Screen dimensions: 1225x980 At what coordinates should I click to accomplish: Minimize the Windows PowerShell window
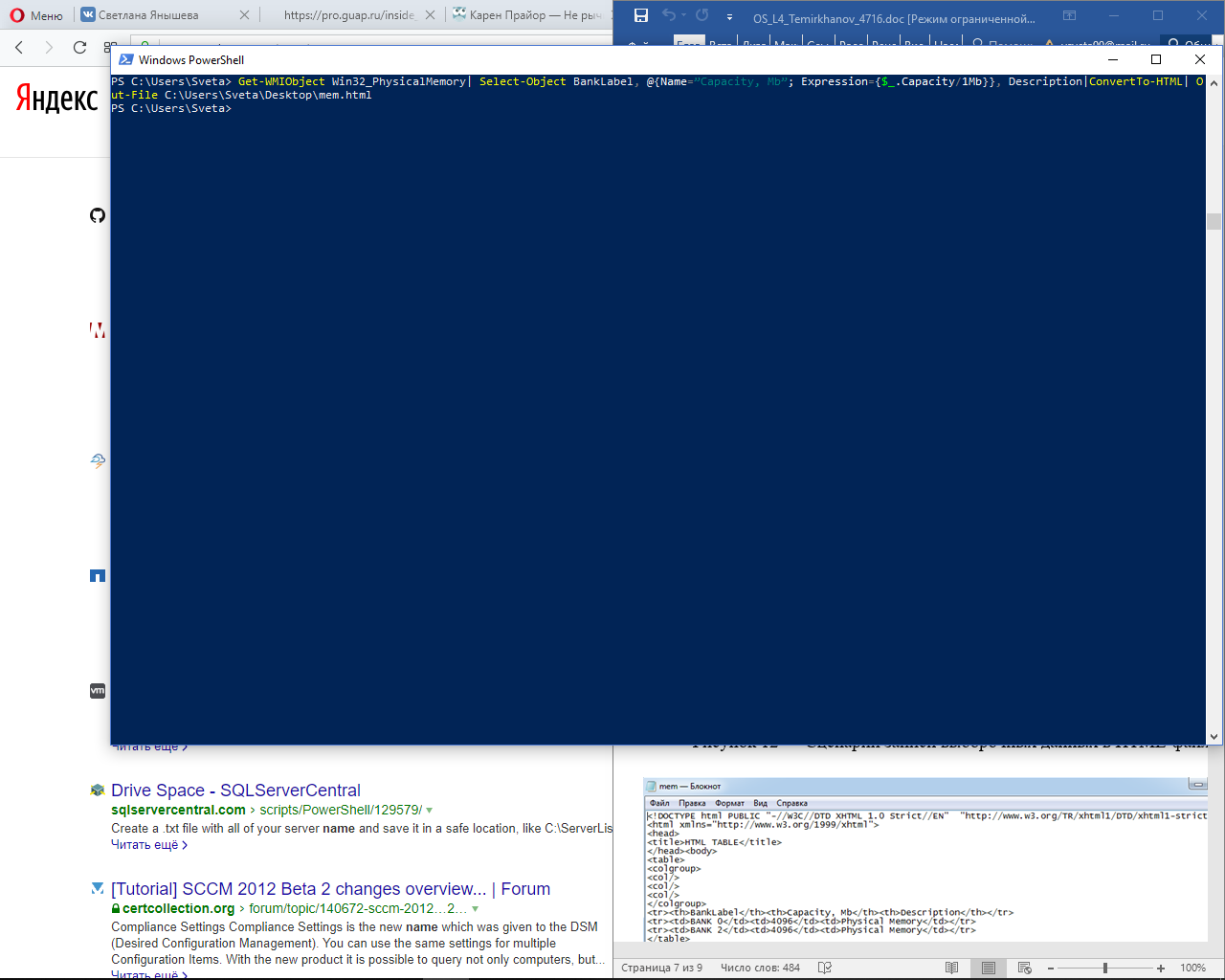(x=1113, y=59)
